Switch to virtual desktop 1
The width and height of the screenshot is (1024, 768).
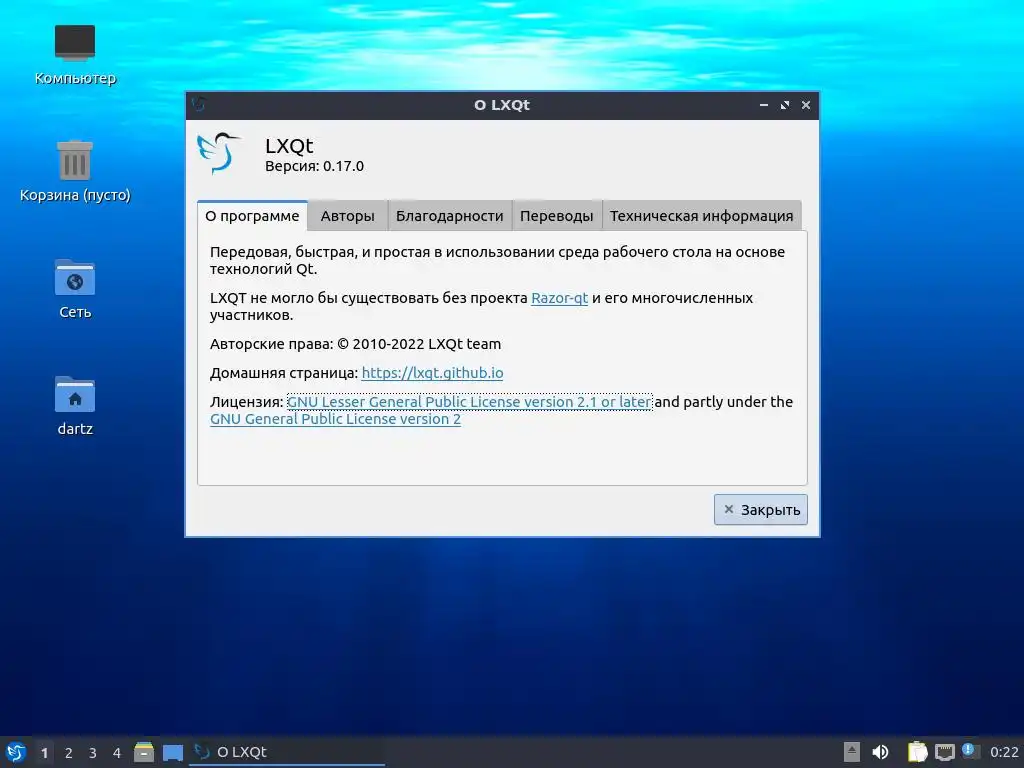coord(44,753)
